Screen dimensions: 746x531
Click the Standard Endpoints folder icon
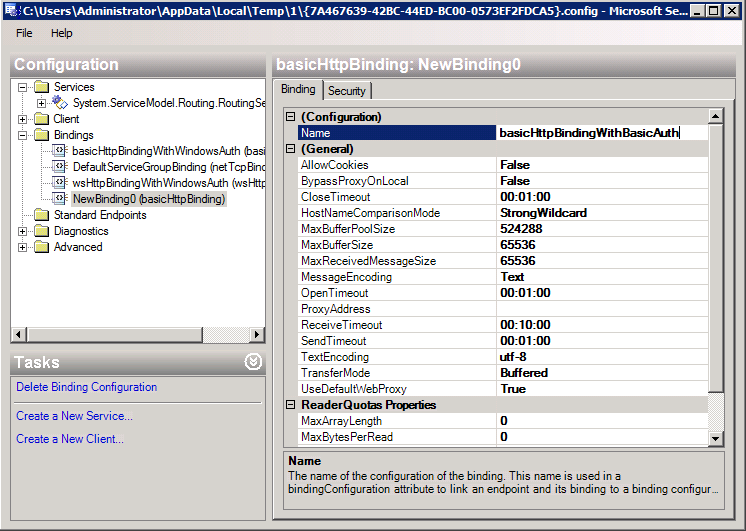(x=41, y=215)
